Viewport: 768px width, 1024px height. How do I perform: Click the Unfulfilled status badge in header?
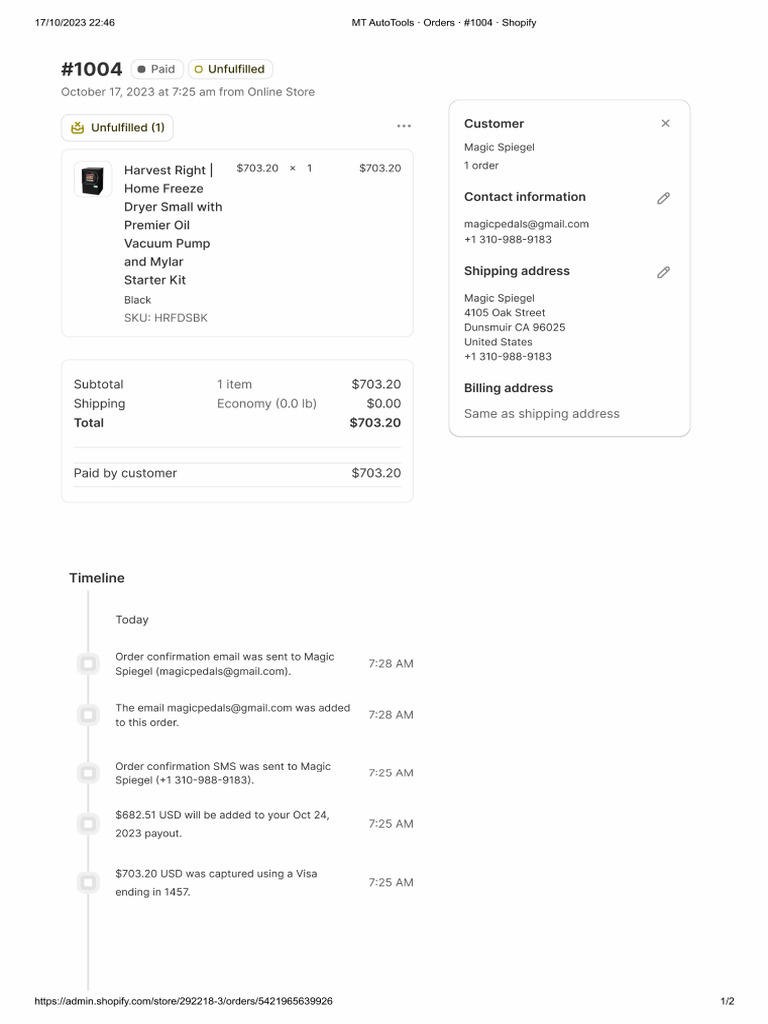230,69
